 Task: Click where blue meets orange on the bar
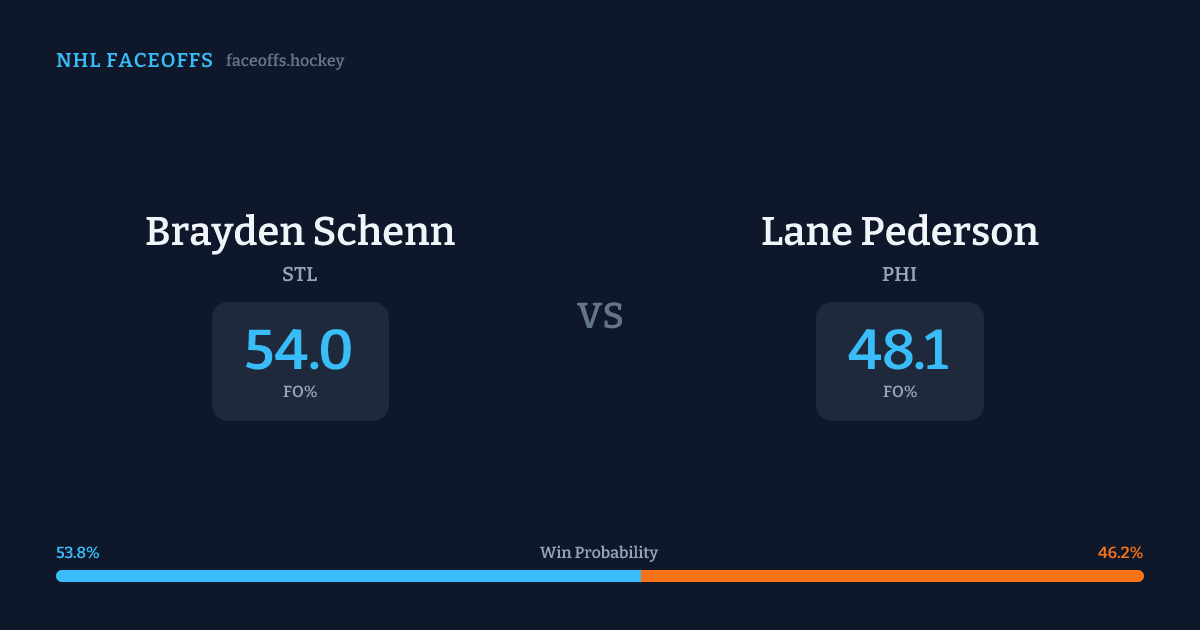tap(641, 576)
